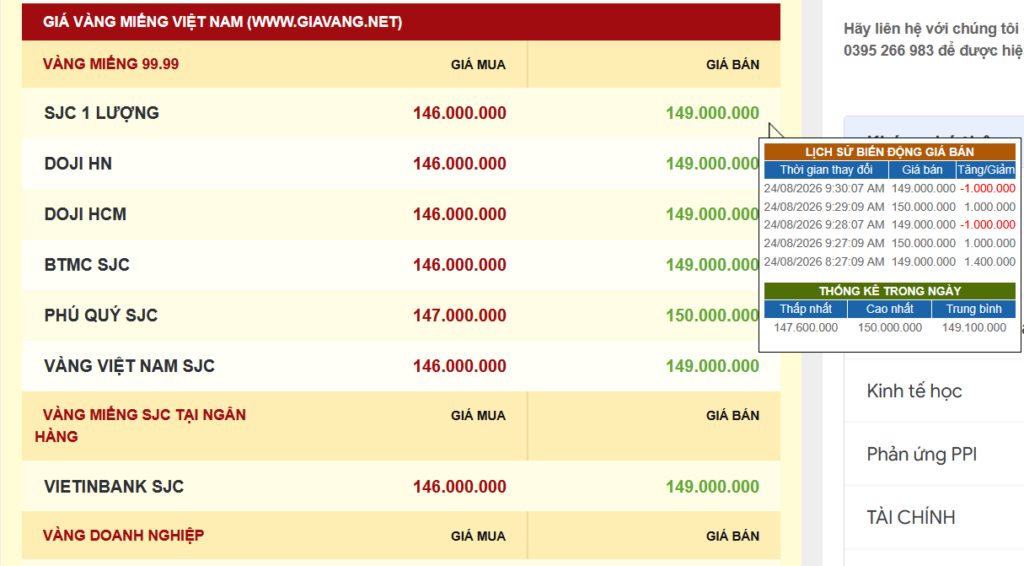Click the BTMC SJC row name
The width and height of the screenshot is (1024, 566).
[87, 264]
